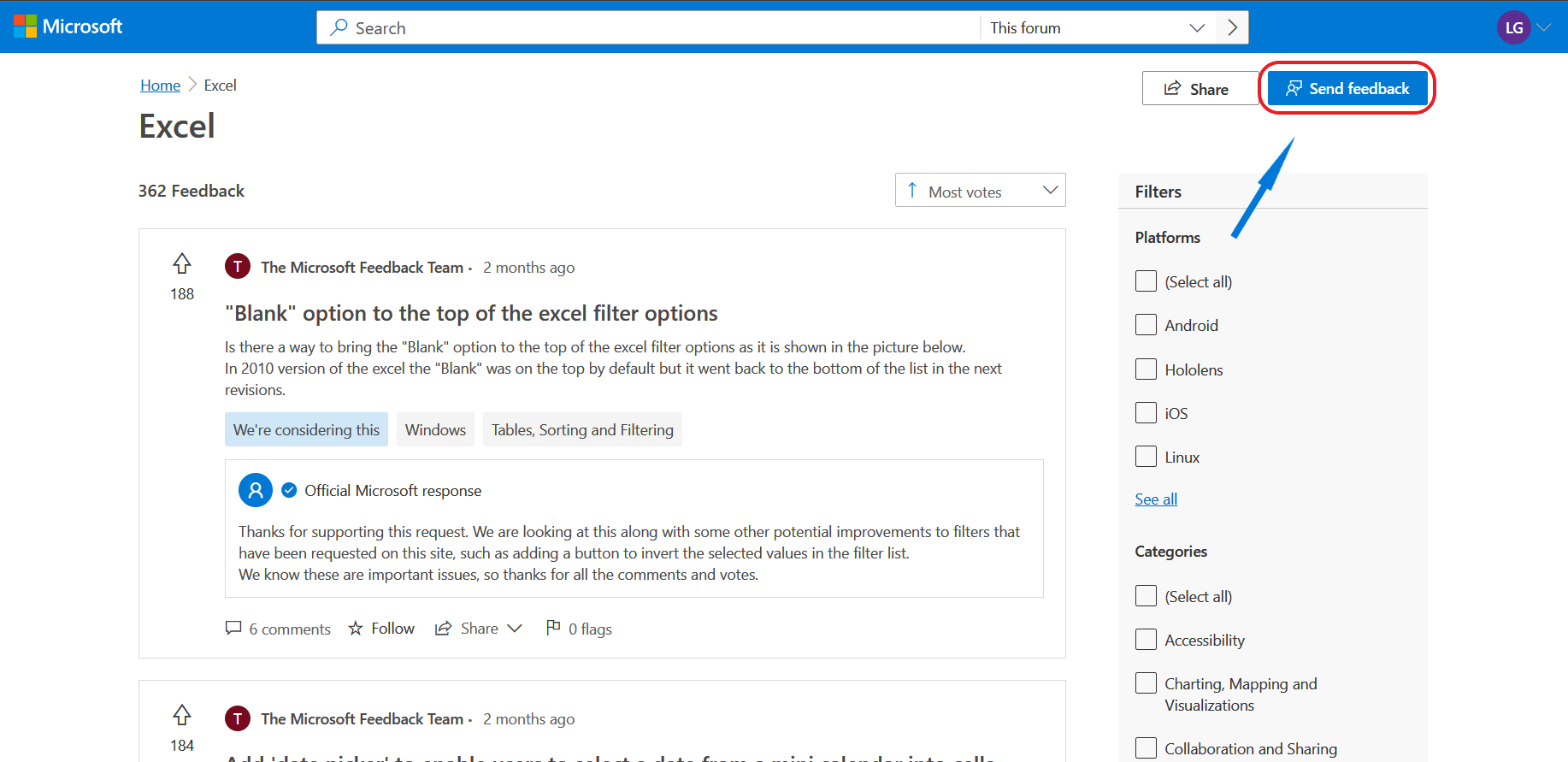Upvote the post with 184 votes
1568x762 pixels.
182,715
